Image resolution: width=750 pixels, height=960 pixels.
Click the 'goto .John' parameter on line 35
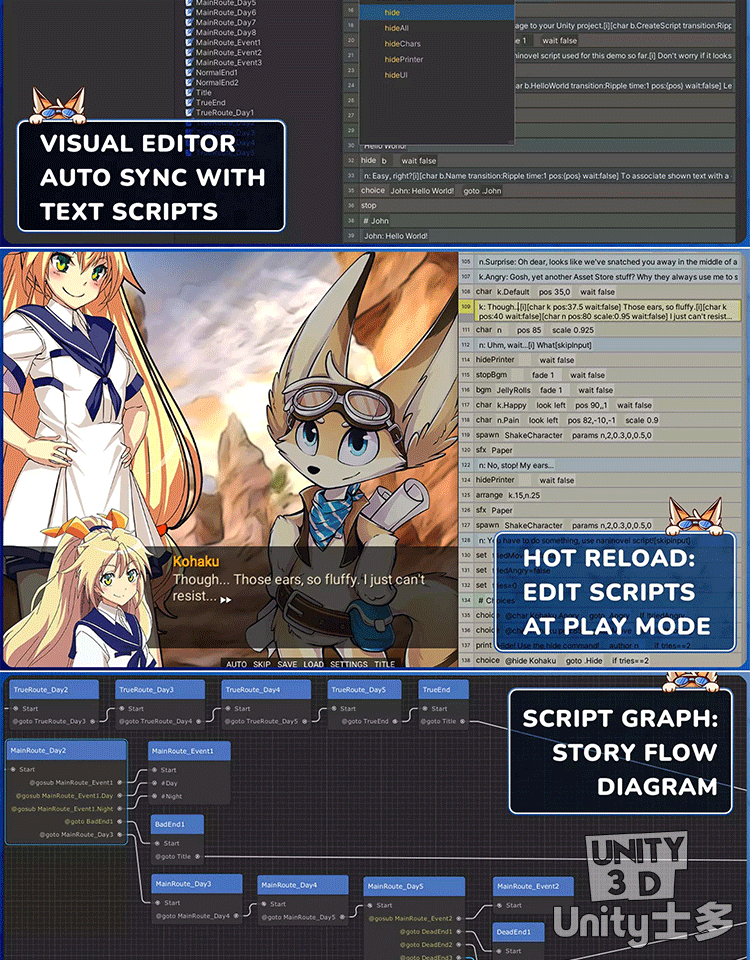(482, 191)
